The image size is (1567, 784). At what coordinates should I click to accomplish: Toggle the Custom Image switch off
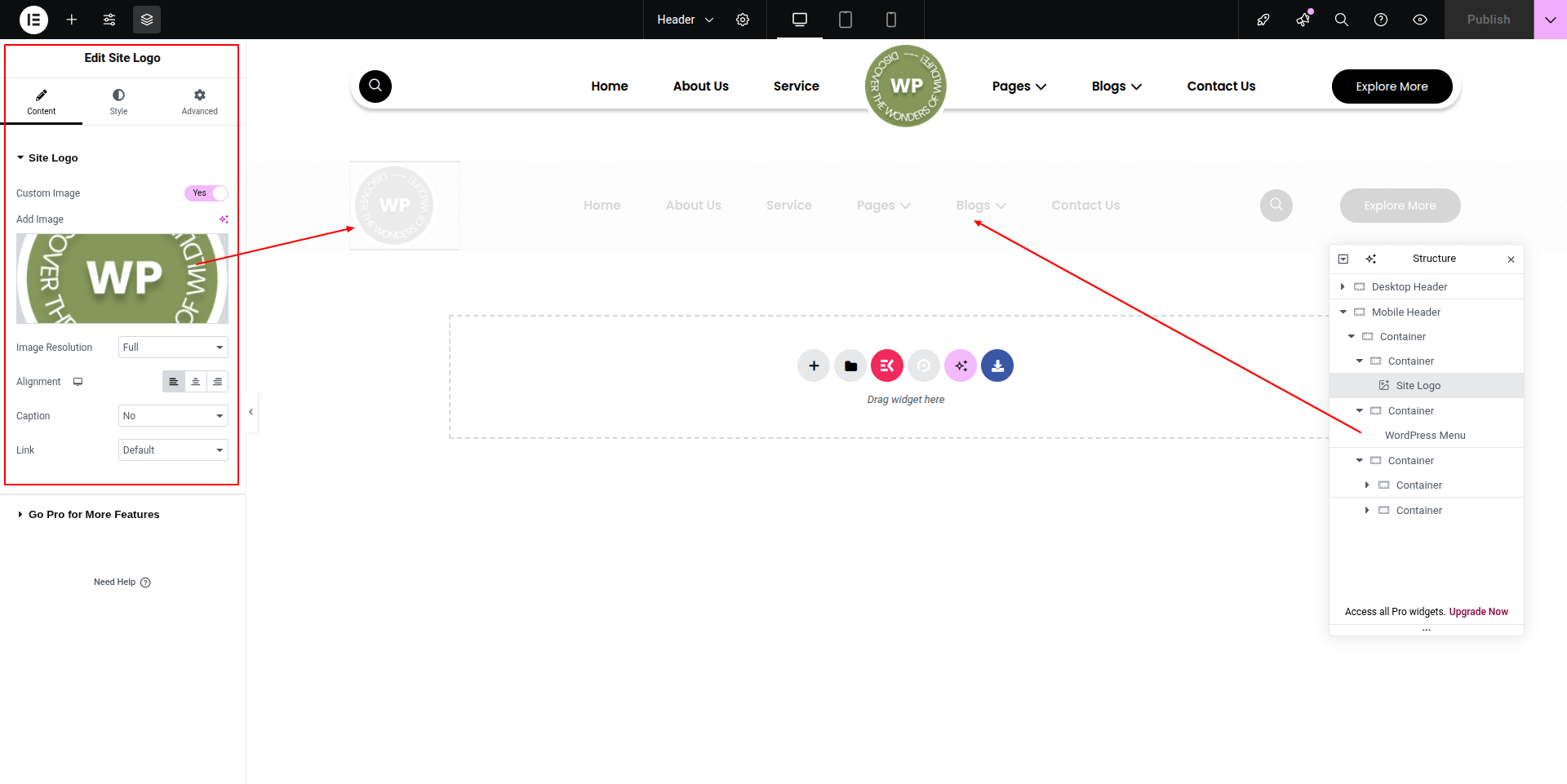tap(206, 193)
